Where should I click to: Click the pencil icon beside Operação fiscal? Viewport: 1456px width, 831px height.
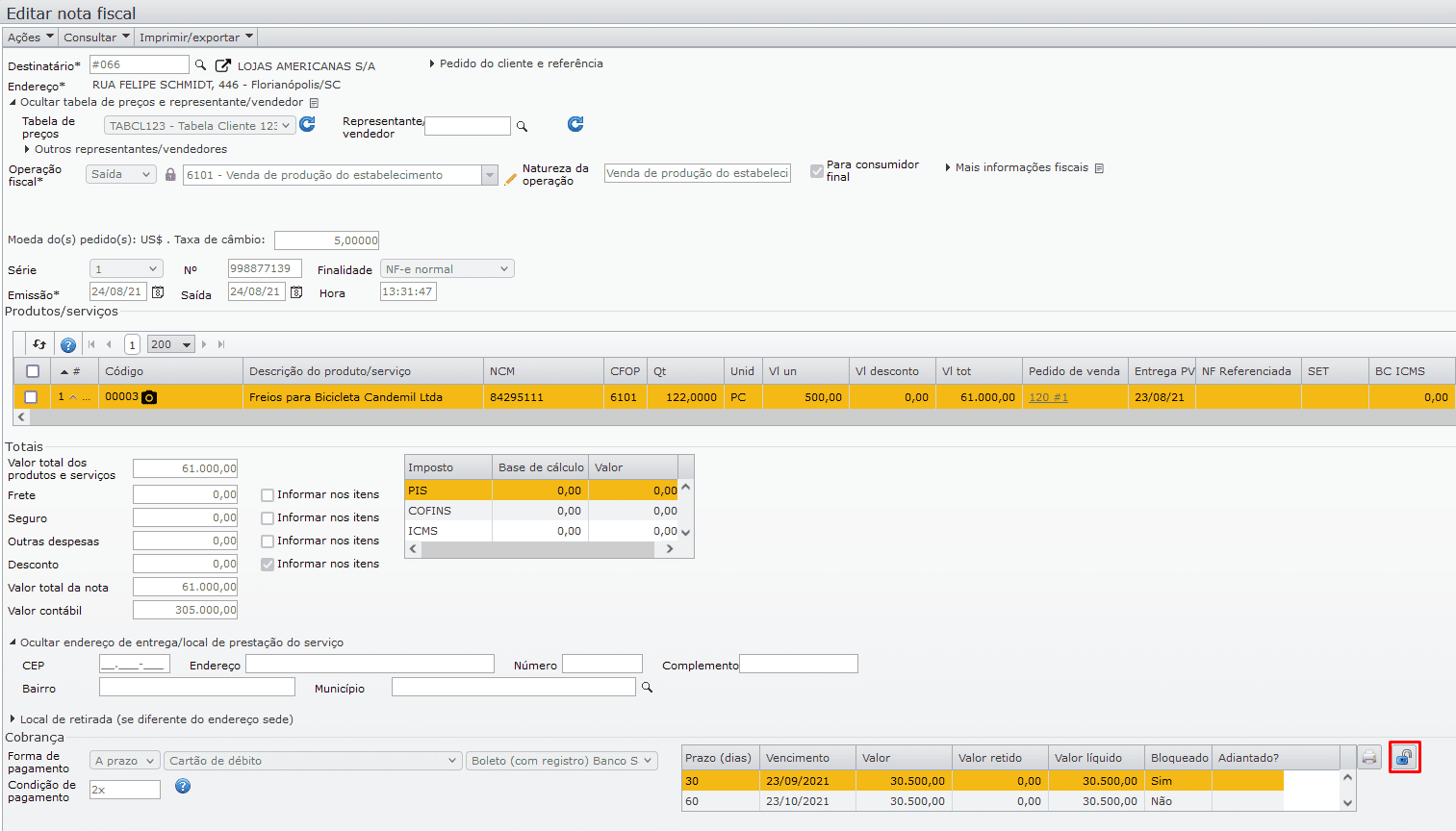(x=510, y=179)
